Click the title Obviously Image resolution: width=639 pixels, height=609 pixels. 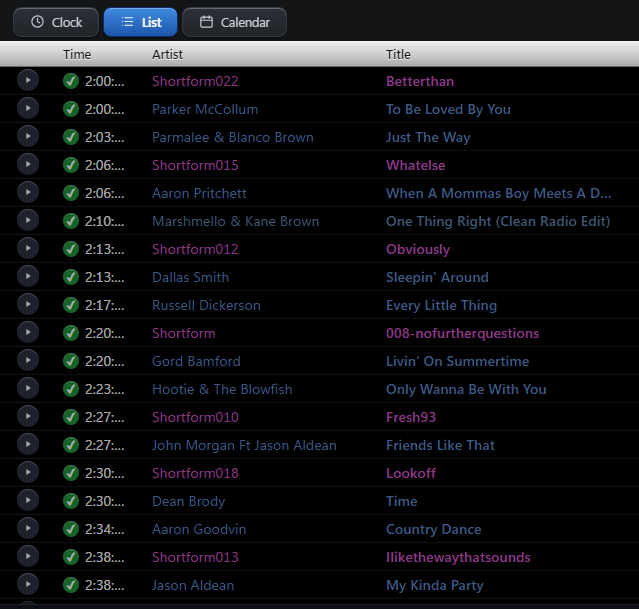pos(418,249)
